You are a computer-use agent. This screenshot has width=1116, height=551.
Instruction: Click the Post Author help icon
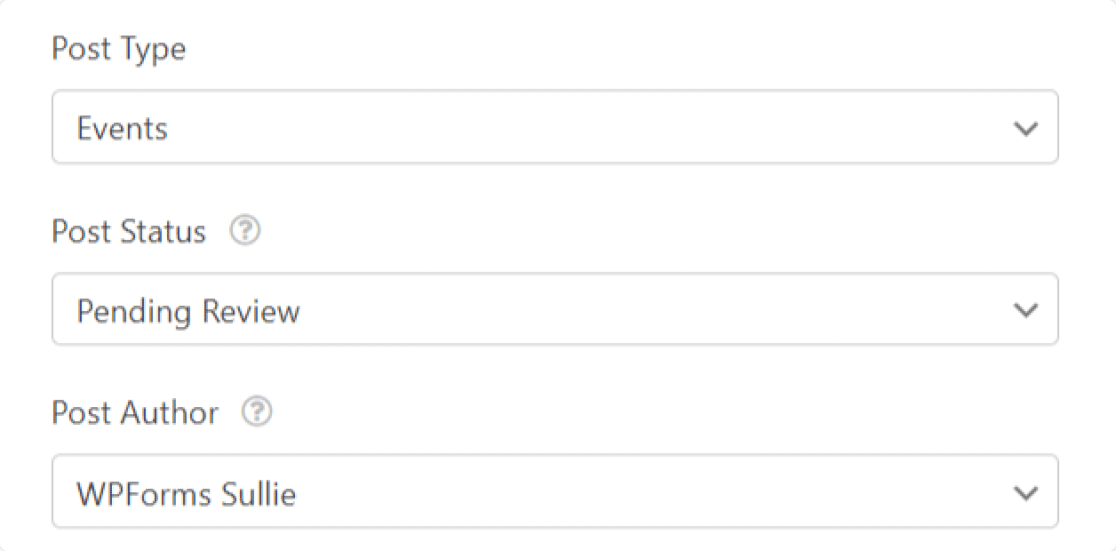click(257, 413)
